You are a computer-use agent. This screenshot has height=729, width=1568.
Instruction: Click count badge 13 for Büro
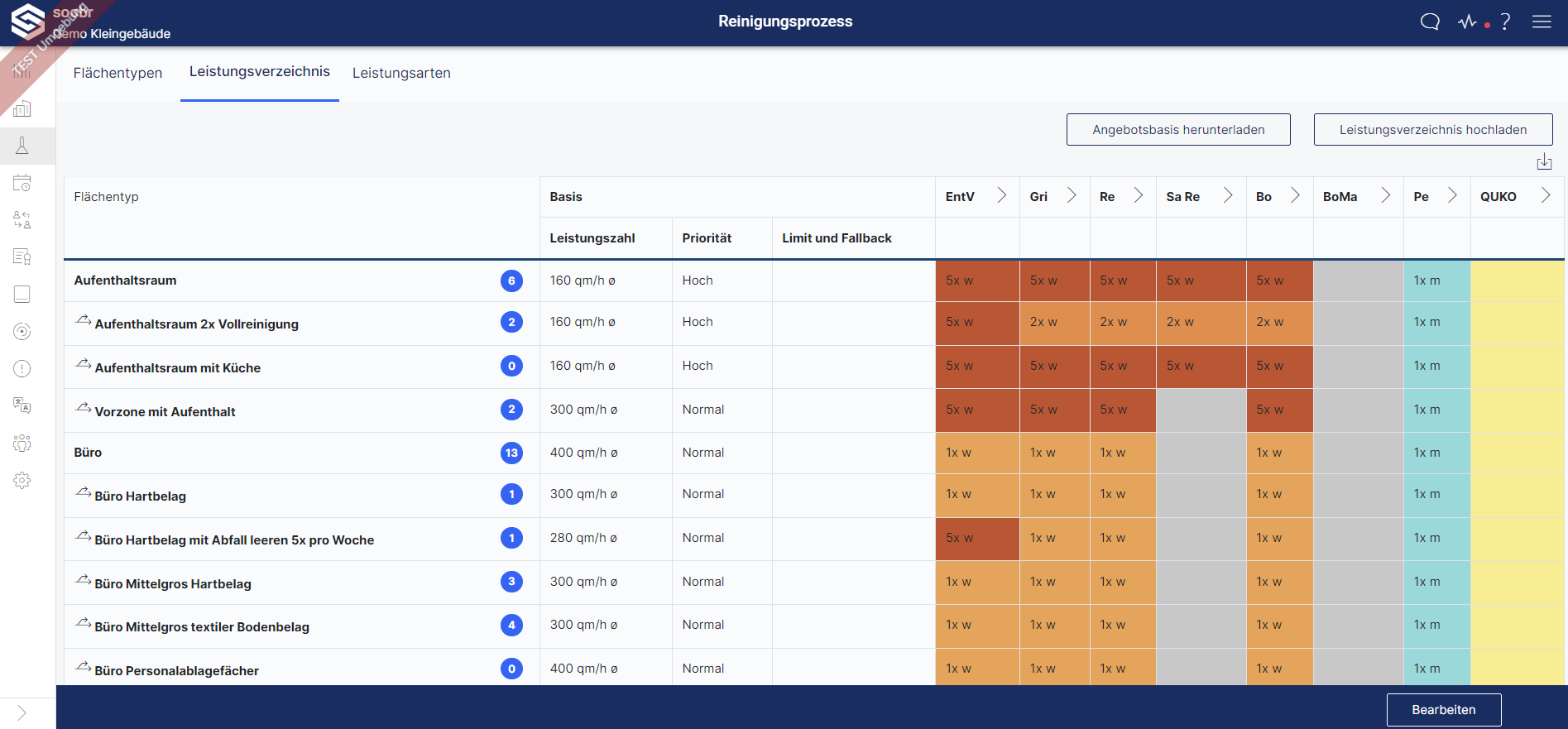pos(511,453)
